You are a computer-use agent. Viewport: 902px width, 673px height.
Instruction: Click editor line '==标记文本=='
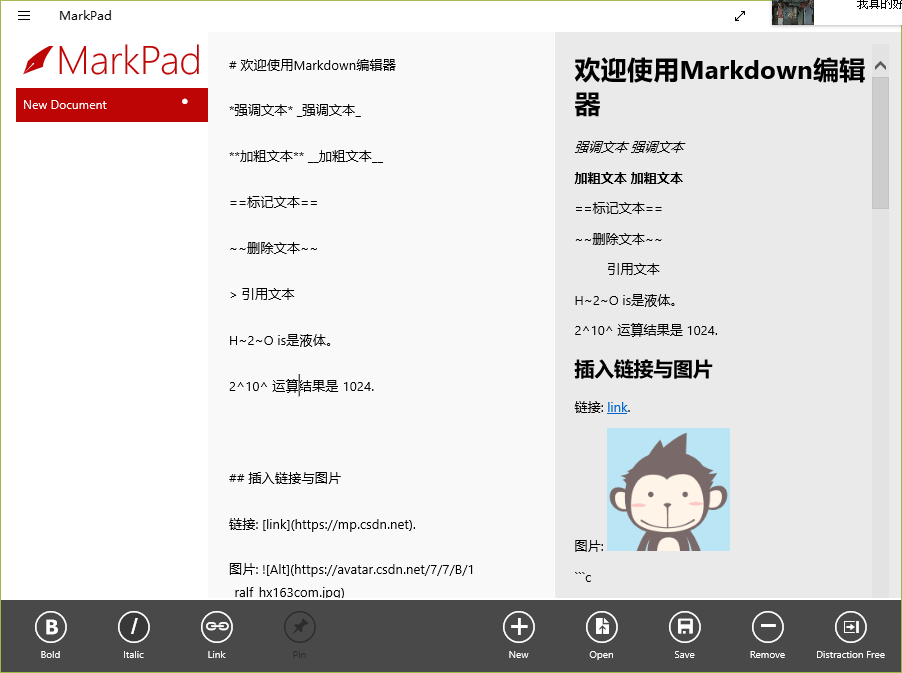[x=273, y=202]
